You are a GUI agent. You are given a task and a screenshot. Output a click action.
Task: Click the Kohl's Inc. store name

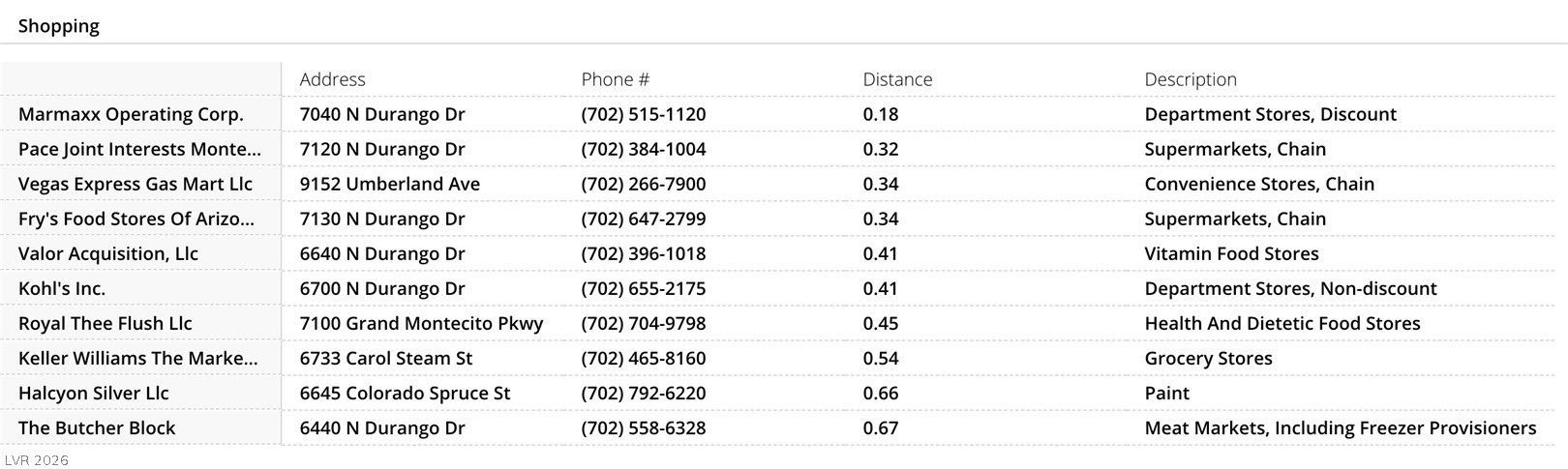tap(62, 288)
